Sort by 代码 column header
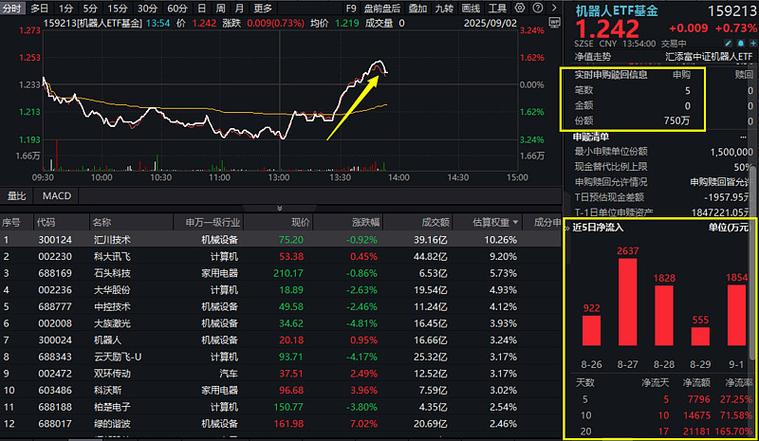 46,222
